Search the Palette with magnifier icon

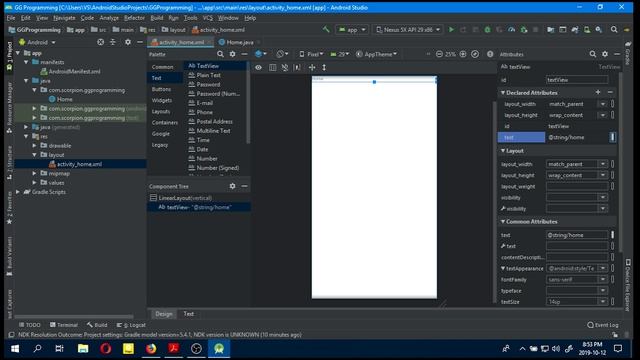coord(220,54)
